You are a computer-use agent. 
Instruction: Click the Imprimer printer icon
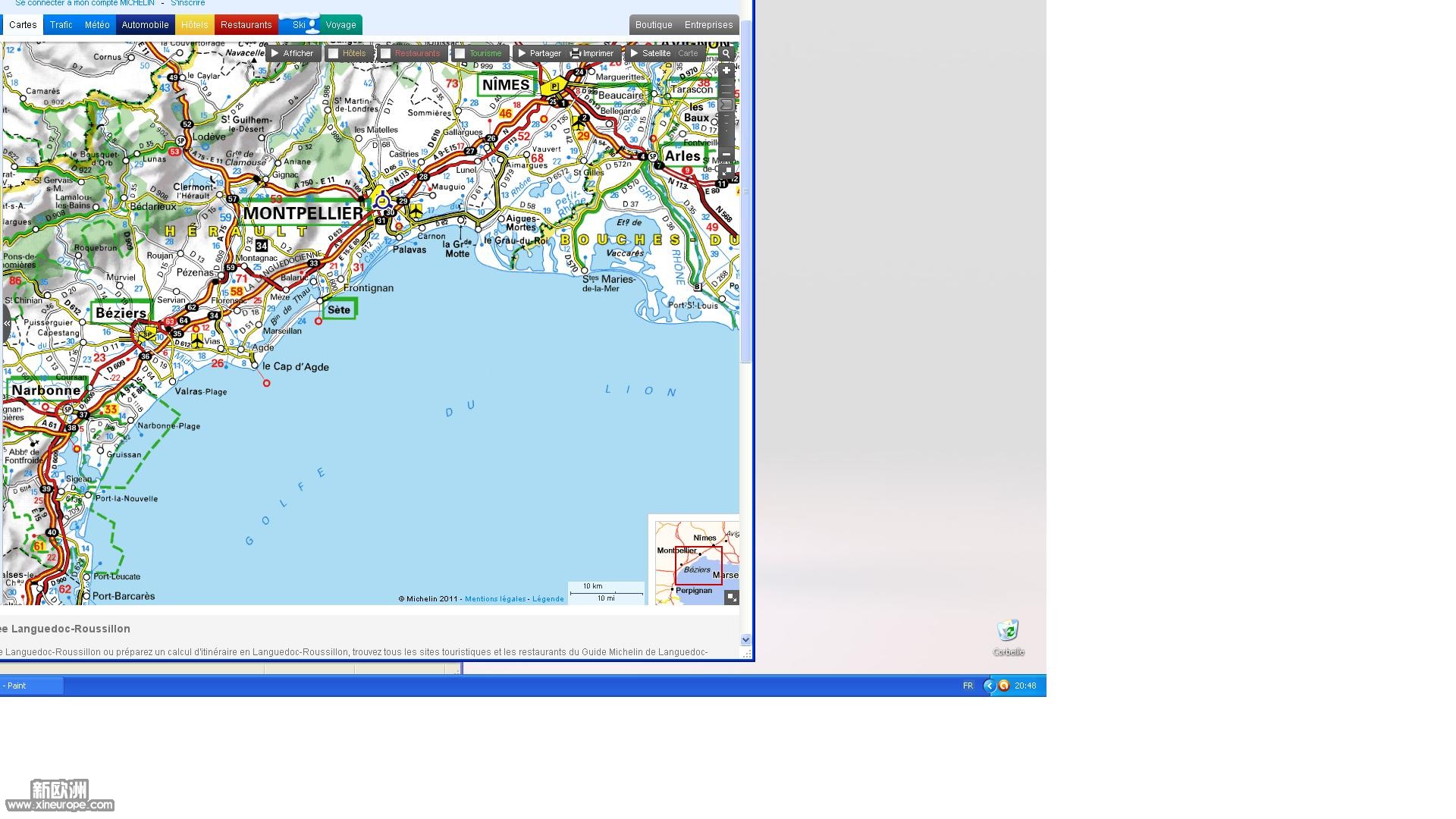pos(576,54)
